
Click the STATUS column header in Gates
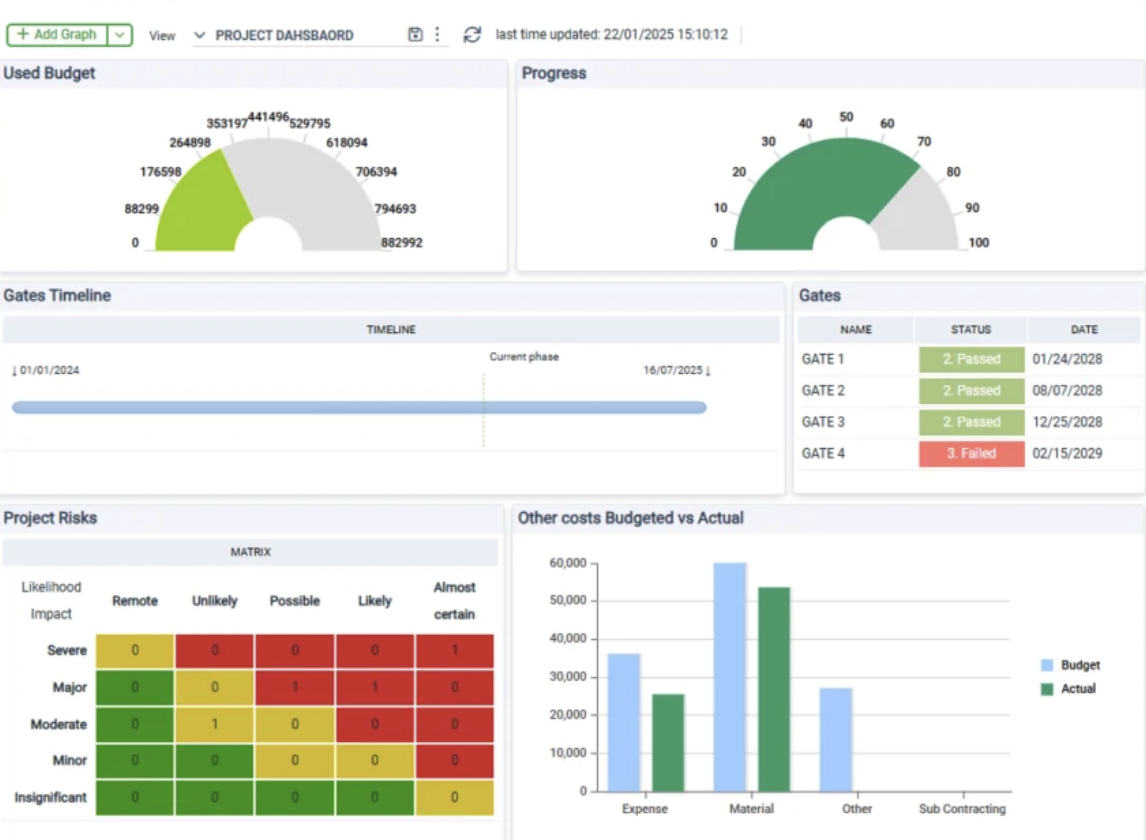pos(971,329)
